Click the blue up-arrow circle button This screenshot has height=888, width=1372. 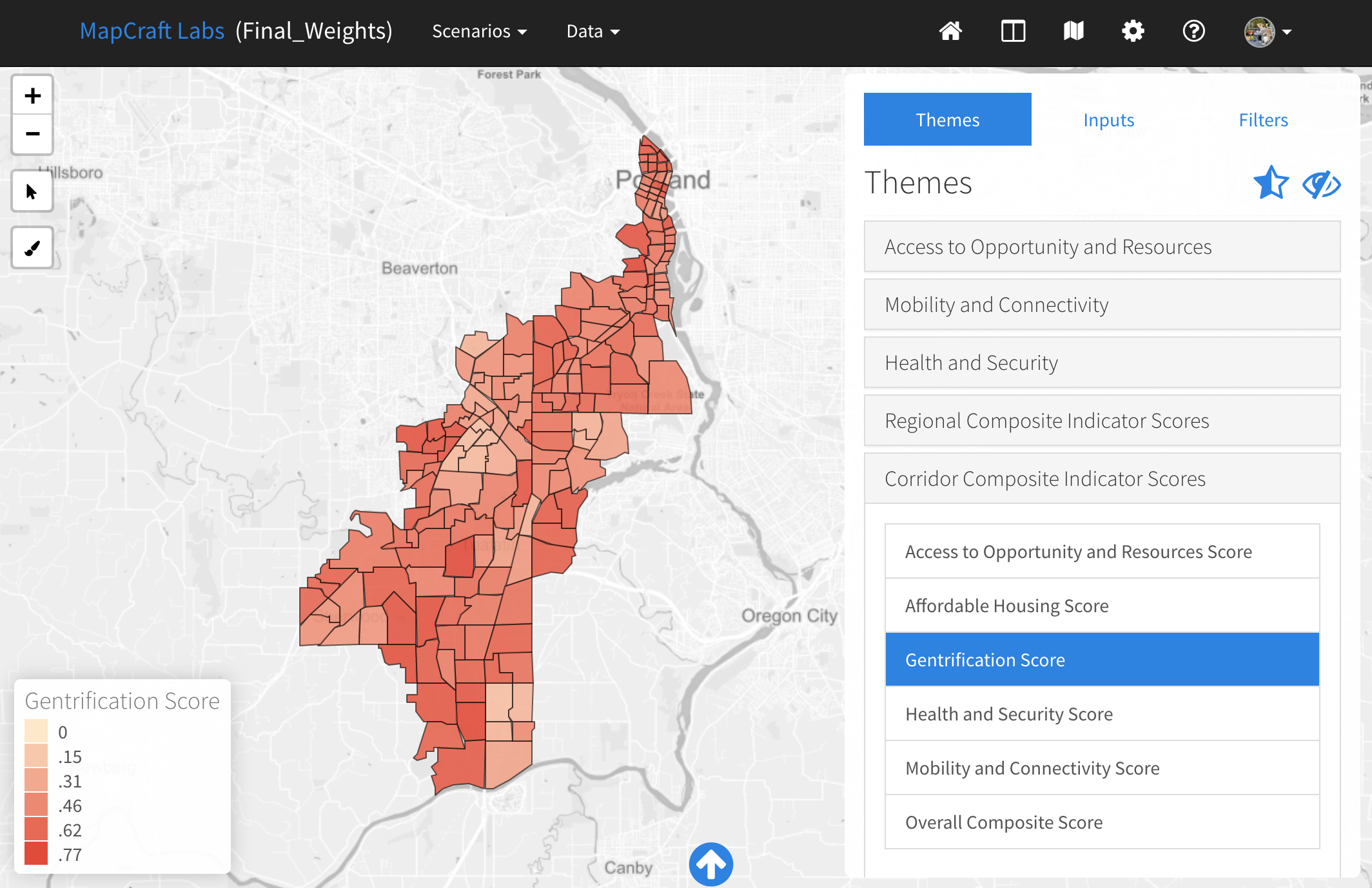(710, 864)
